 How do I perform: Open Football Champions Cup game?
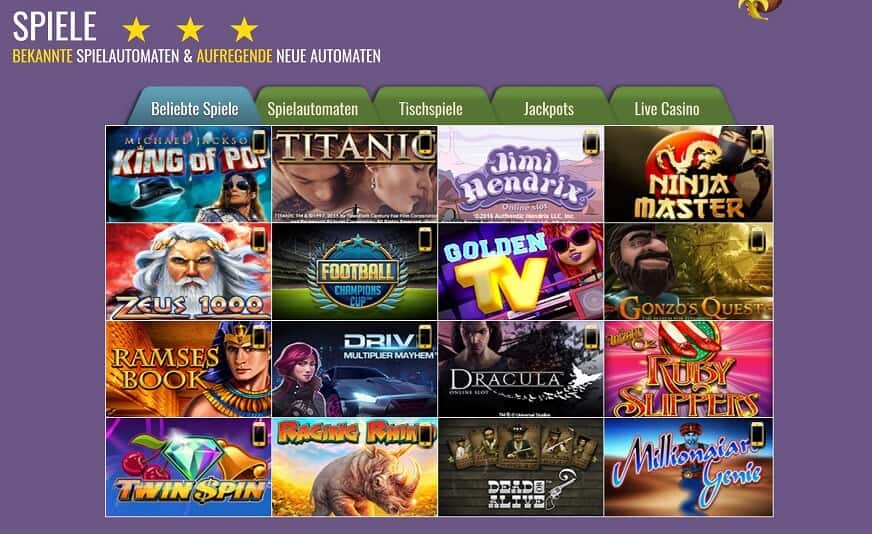click(x=354, y=271)
